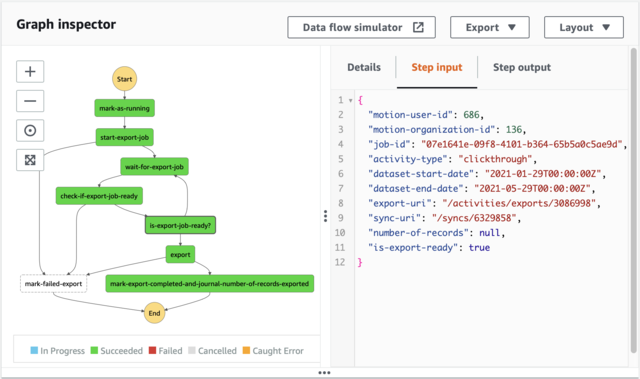Click the "motion-organization-id" key

pos(431,129)
